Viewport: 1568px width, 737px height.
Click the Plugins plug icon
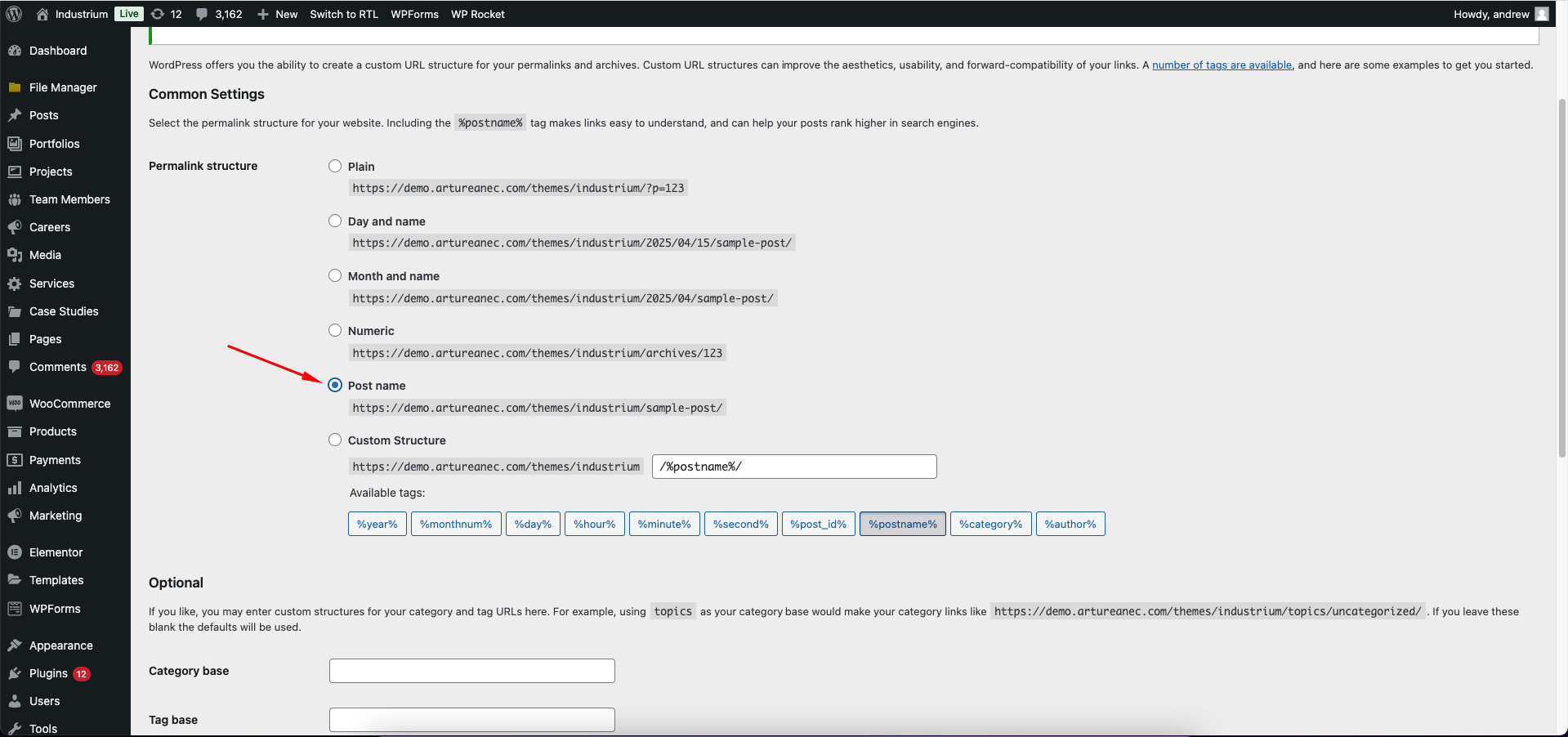(x=15, y=673)
